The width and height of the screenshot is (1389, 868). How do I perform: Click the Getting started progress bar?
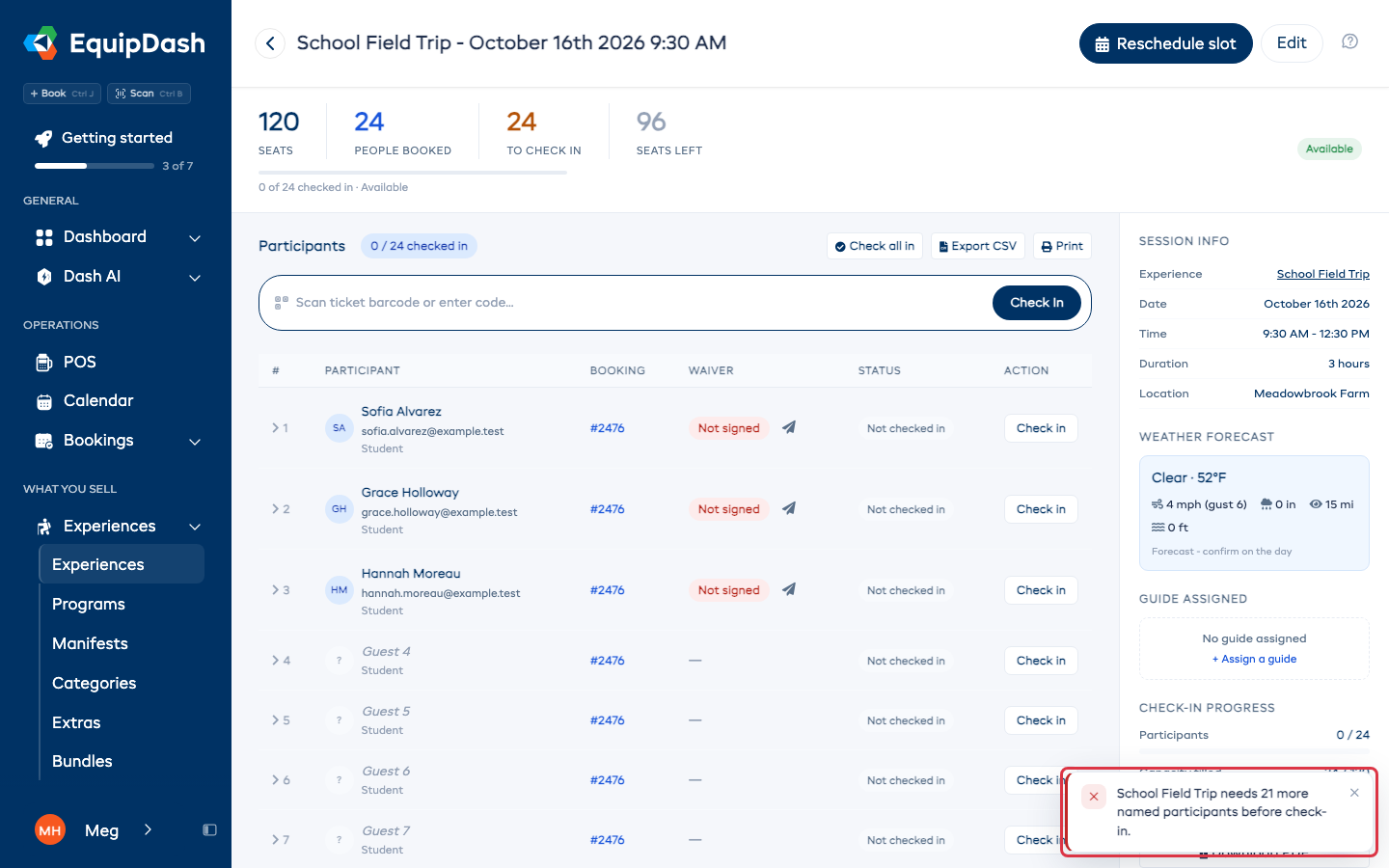click(95, 166)
